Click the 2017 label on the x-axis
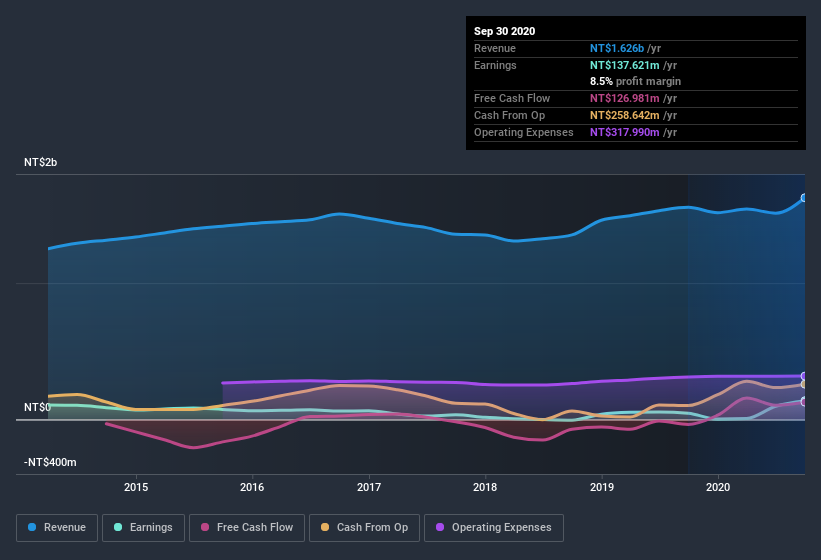 coord(369,487)
